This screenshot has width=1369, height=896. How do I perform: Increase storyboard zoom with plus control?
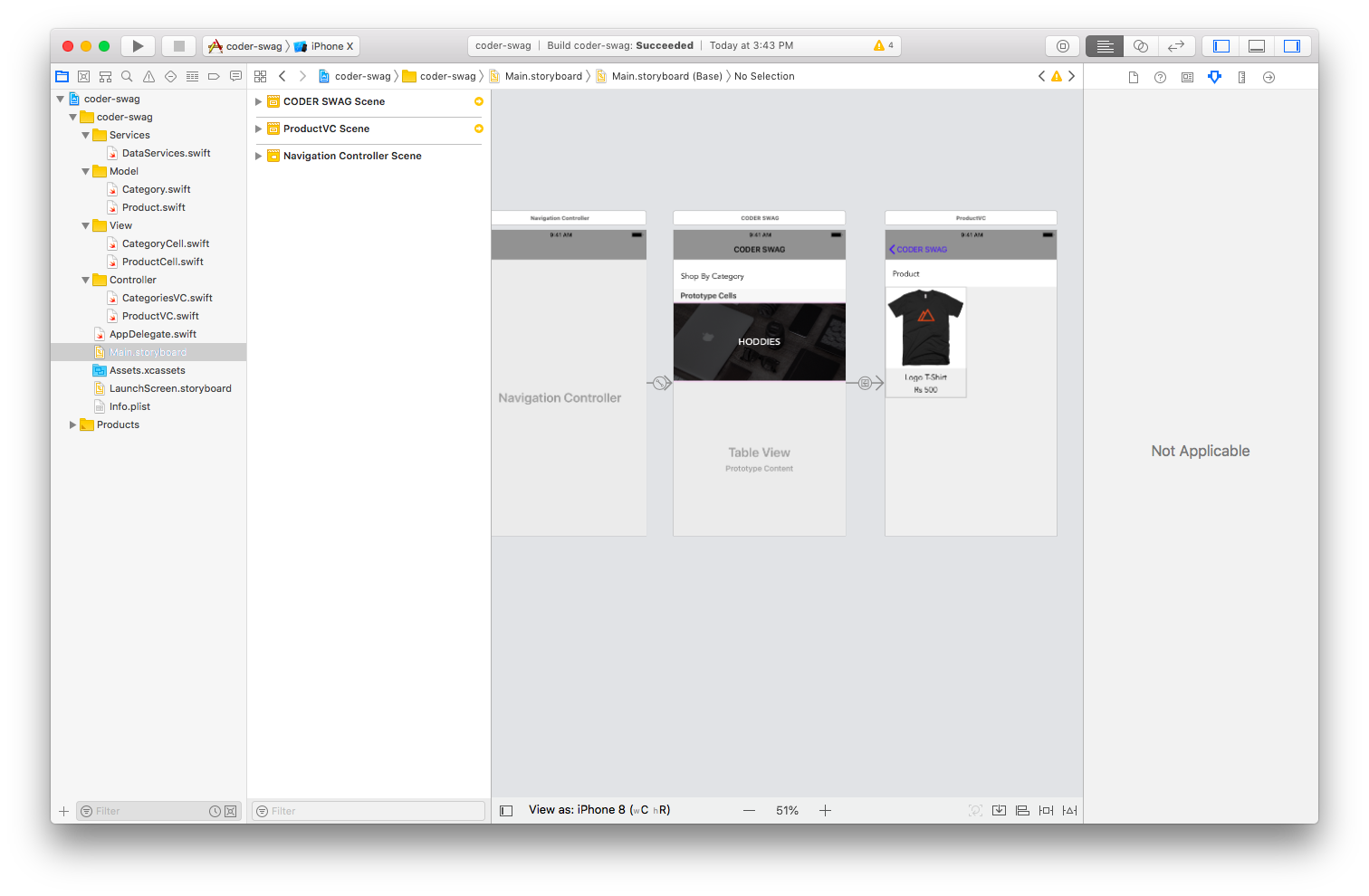[825, 810]
